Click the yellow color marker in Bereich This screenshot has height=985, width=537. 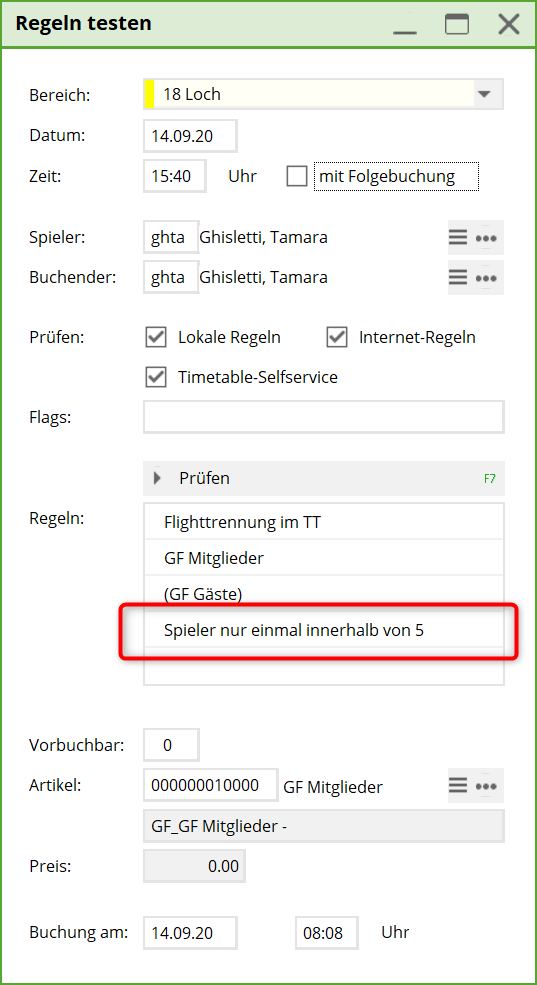coord(149,94)
